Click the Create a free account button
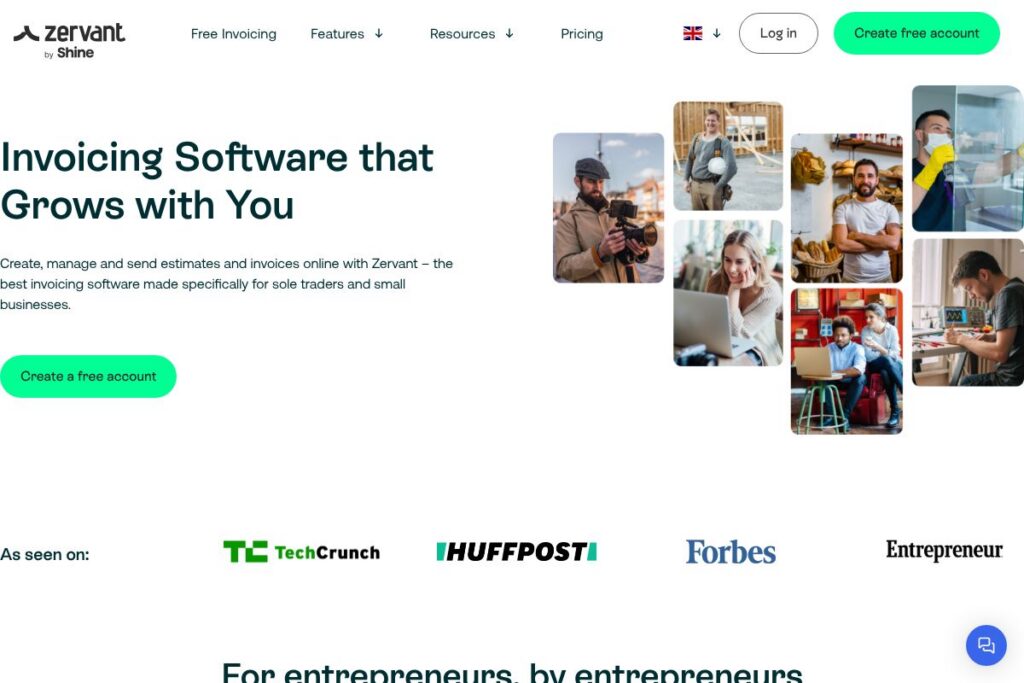1024x683 pixels. pos(88,376)
